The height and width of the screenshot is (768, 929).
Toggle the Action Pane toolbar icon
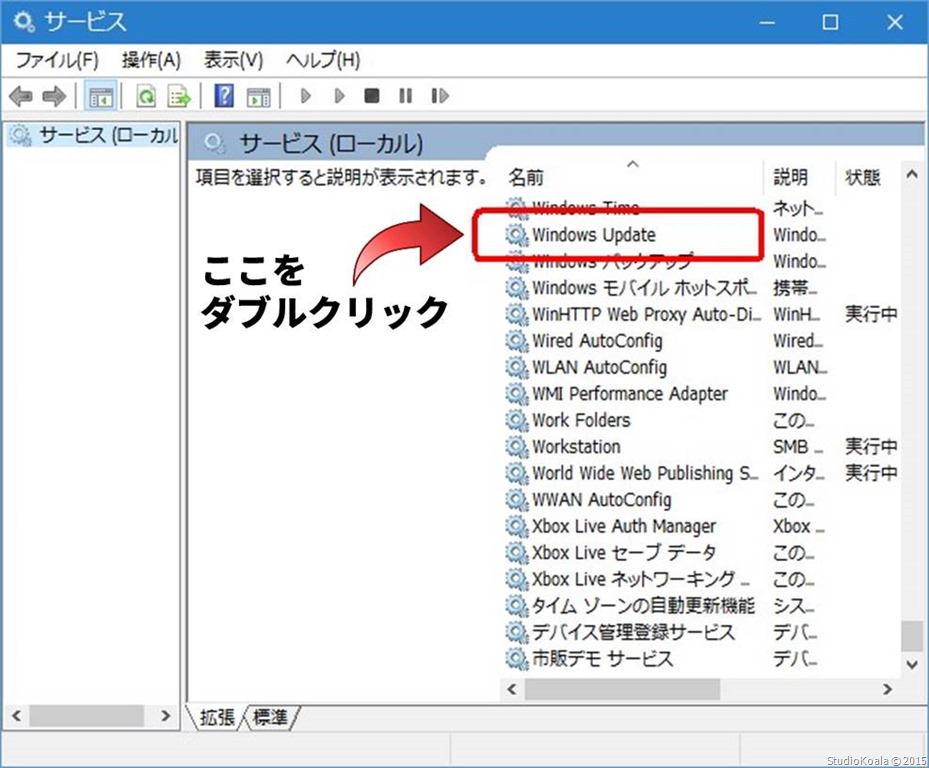click(x=258, y=97)
